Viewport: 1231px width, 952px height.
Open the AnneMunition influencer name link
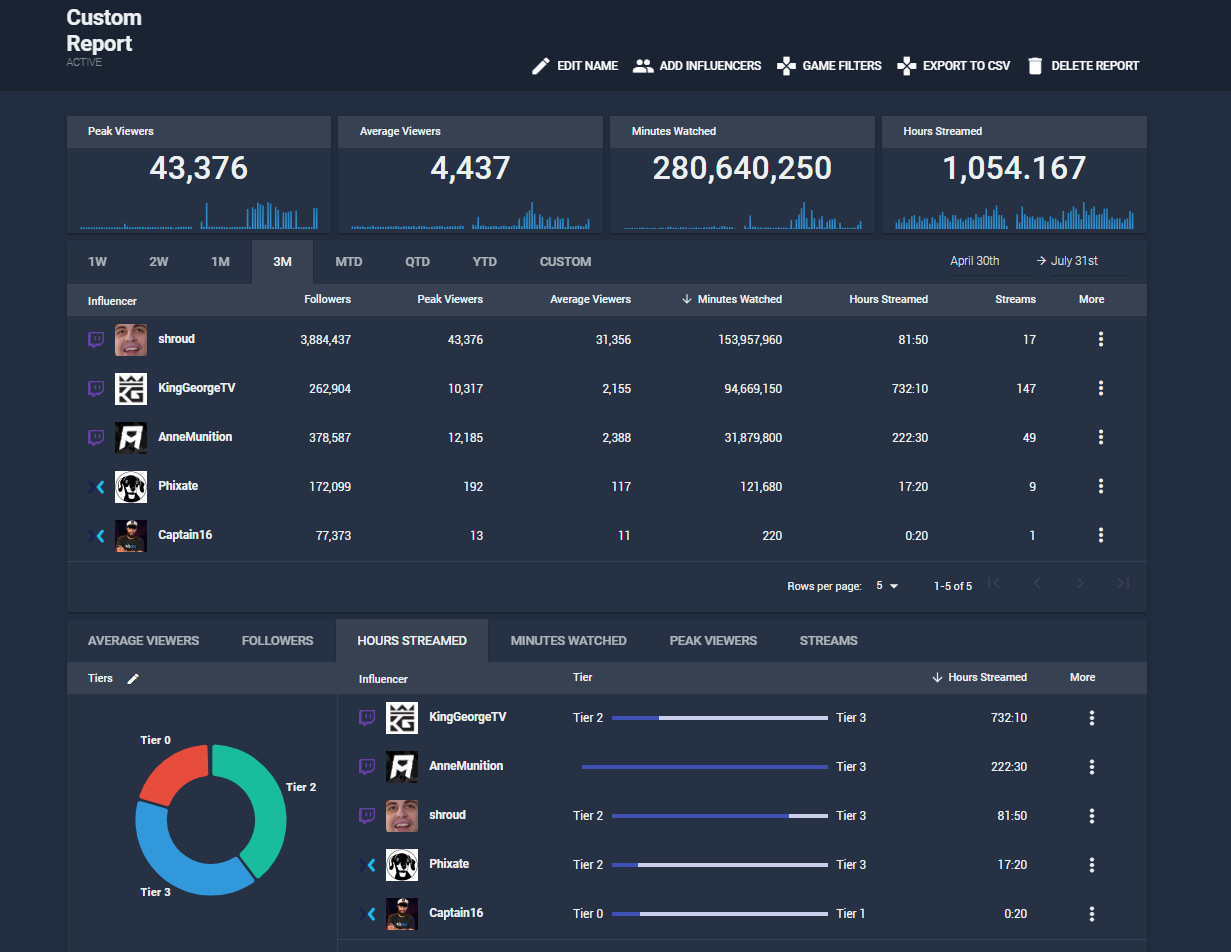tap(194, 437)
